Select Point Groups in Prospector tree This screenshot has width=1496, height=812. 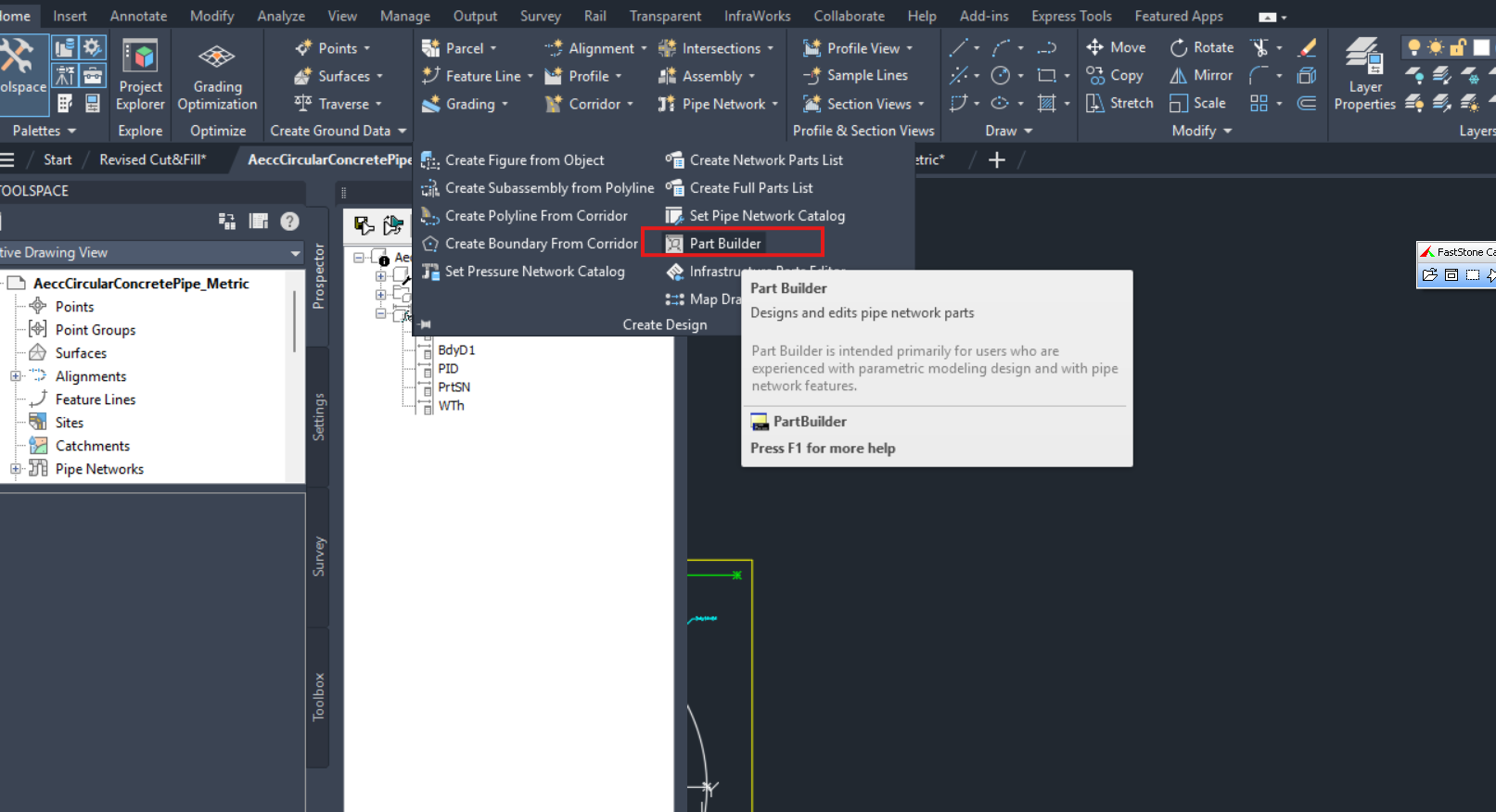tap(96, 330)
